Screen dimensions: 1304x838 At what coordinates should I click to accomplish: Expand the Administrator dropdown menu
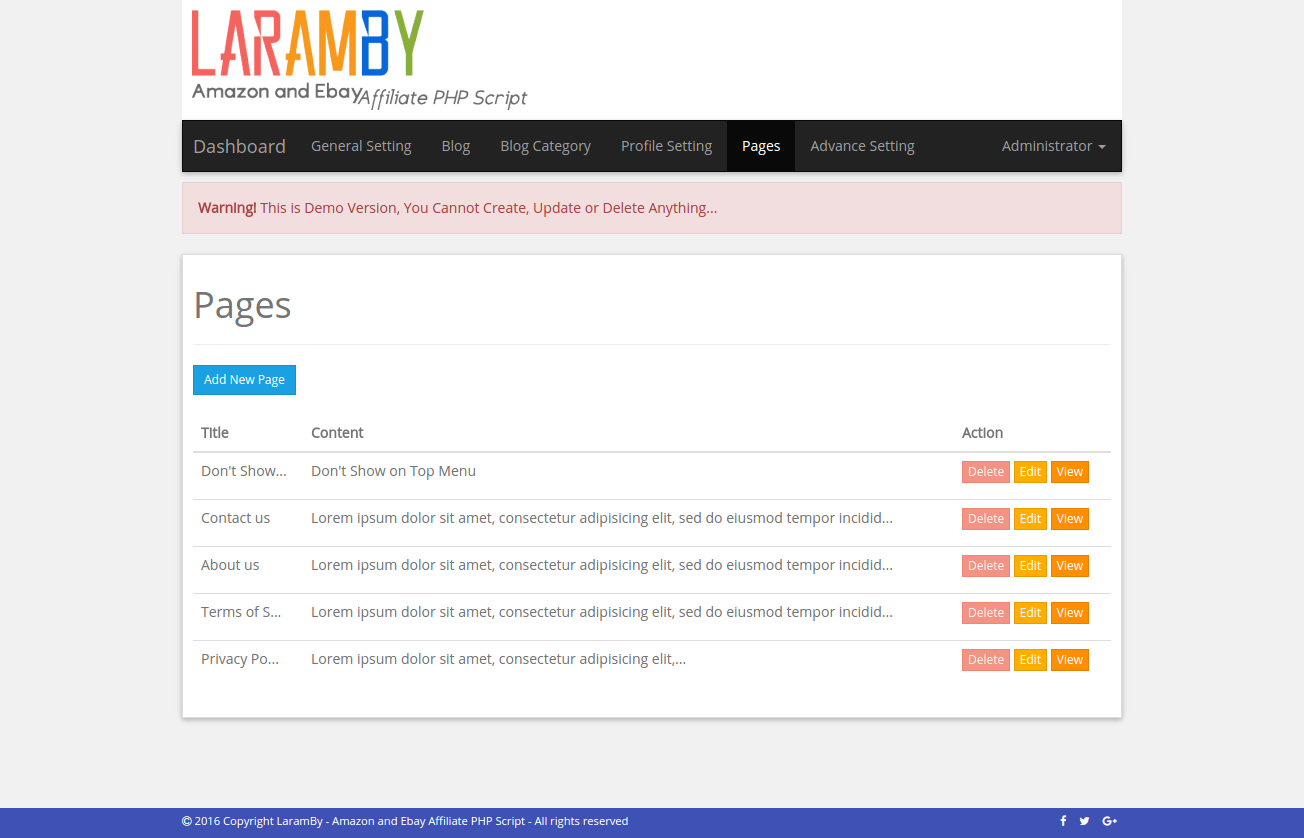click(1053, 146)
